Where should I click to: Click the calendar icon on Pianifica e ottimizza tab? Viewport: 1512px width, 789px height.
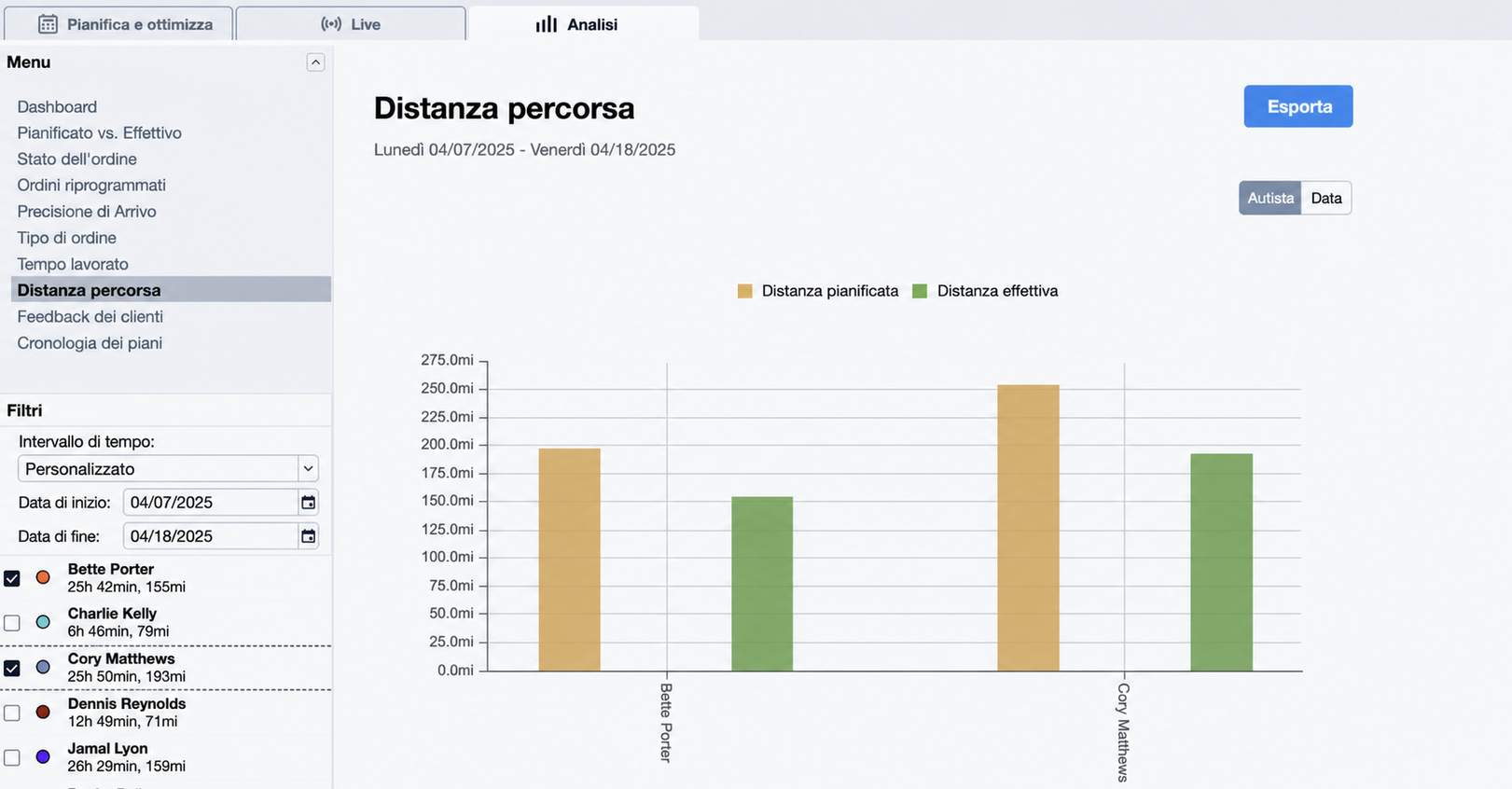coord(48,24)
